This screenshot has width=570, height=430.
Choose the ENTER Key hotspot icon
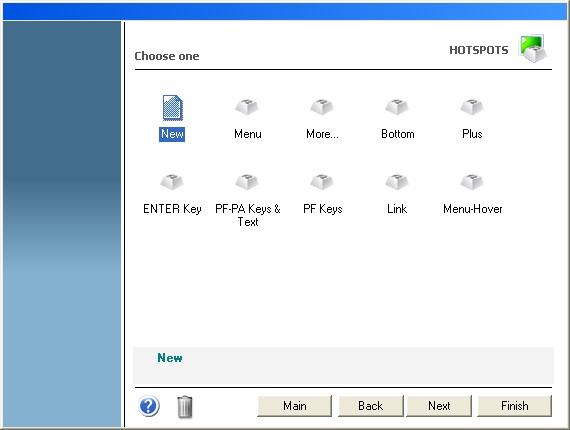click(x=172, y=182)
